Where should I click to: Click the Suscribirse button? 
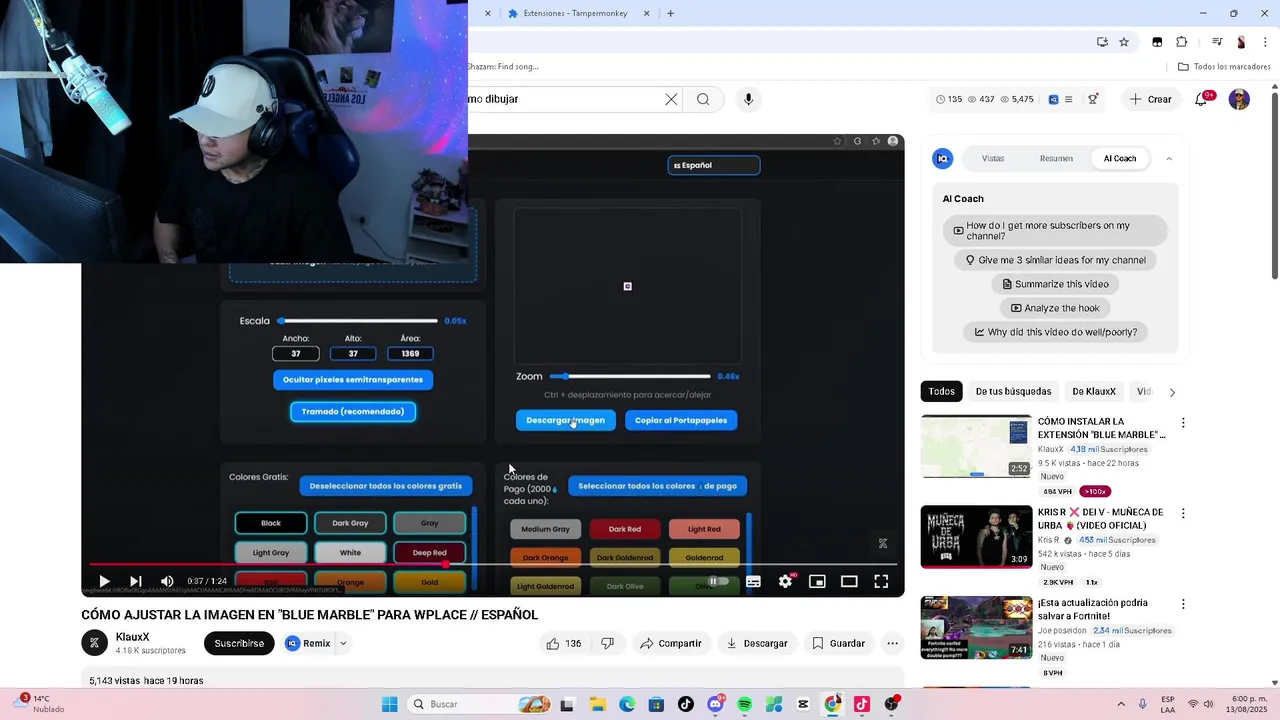[239, 643]
